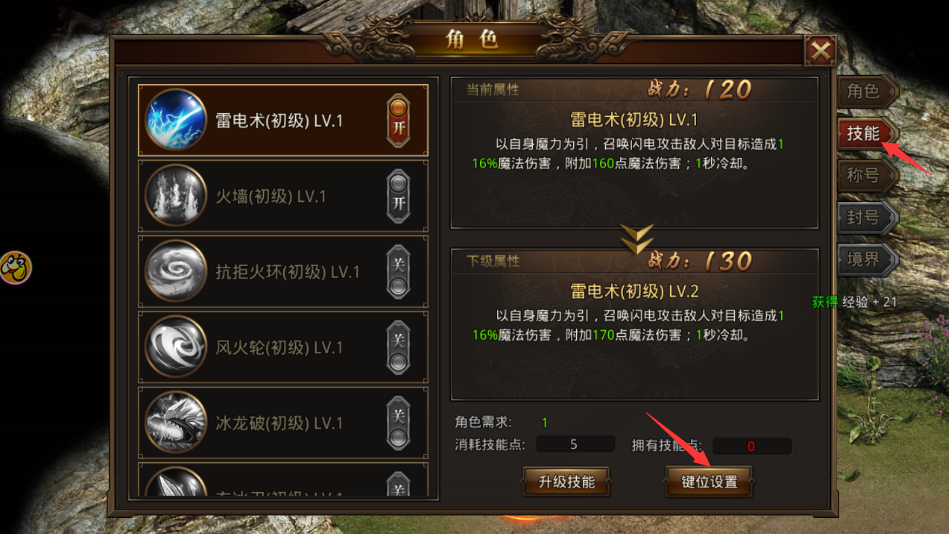
Task: Close the 角色 panel with the X
Action: [x=820, y=51]
